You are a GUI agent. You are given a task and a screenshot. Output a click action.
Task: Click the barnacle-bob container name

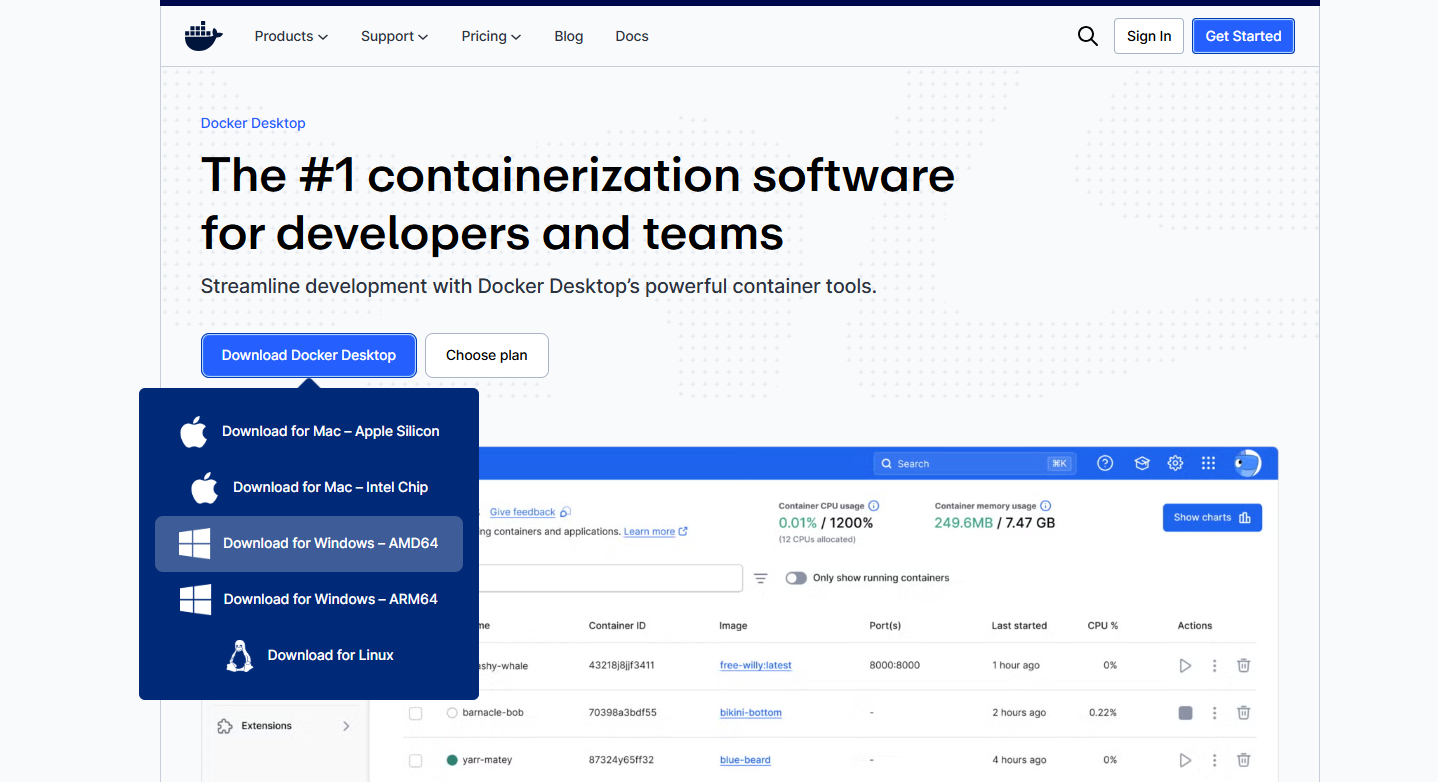click(x=493, y=713)
